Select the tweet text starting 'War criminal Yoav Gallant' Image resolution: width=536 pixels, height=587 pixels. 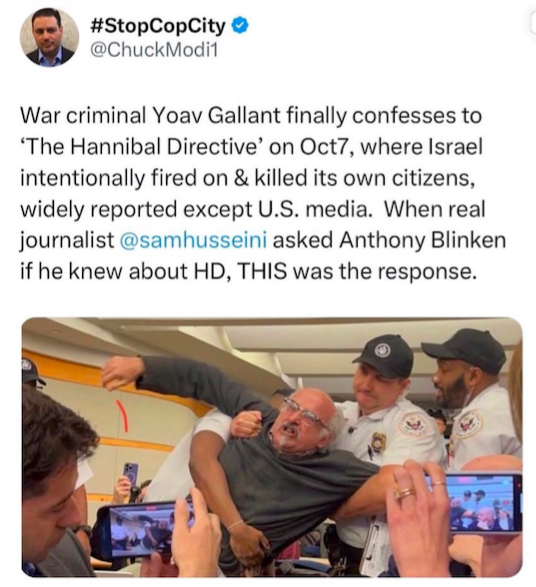pyautogui.click(x=263, y=193)
